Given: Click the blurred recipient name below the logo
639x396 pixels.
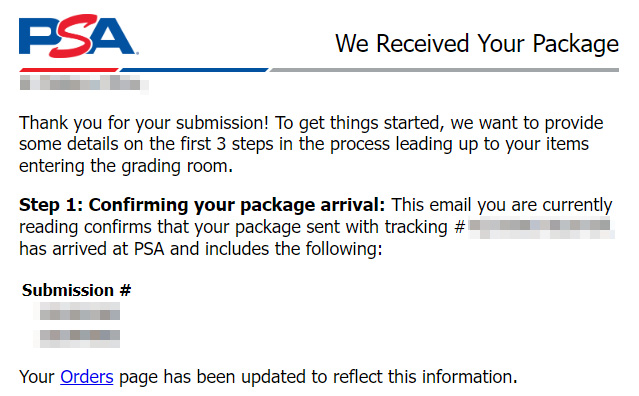Looking at the screenshot, I should coord(84,84).
